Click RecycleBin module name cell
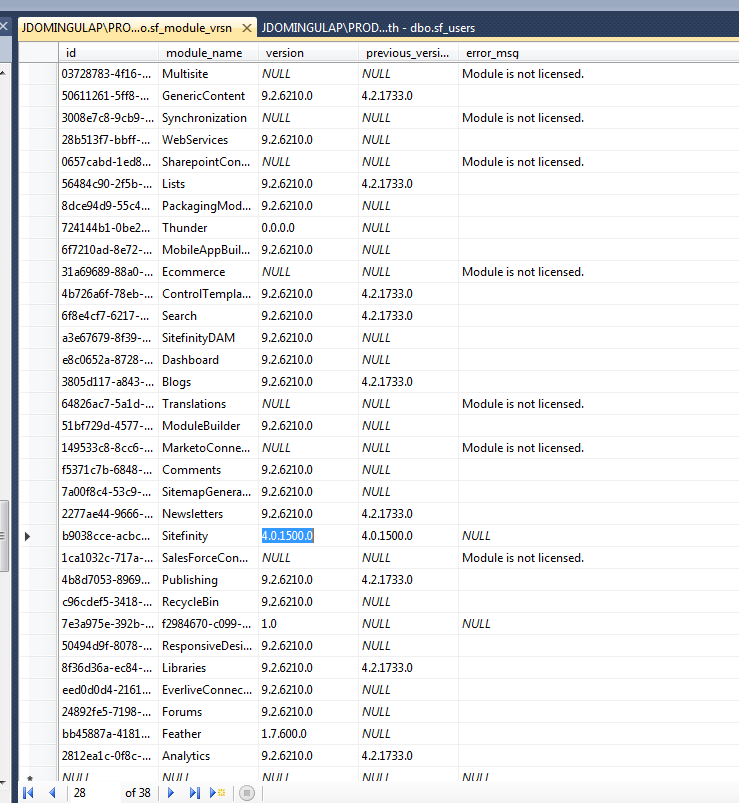The image size is (739, 803). 208,602
